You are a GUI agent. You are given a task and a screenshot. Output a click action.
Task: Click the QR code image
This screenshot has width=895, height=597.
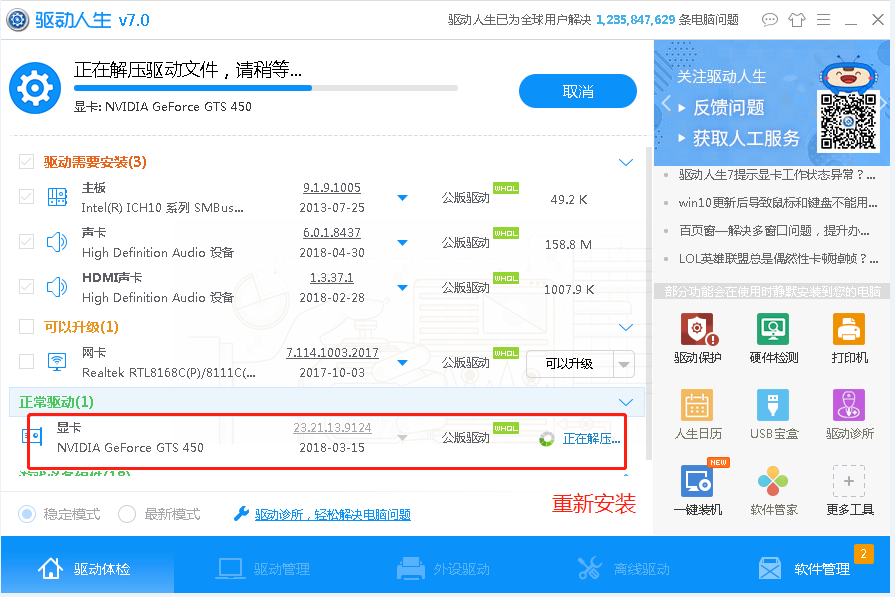pyautogui.click(x=848, y=121)
